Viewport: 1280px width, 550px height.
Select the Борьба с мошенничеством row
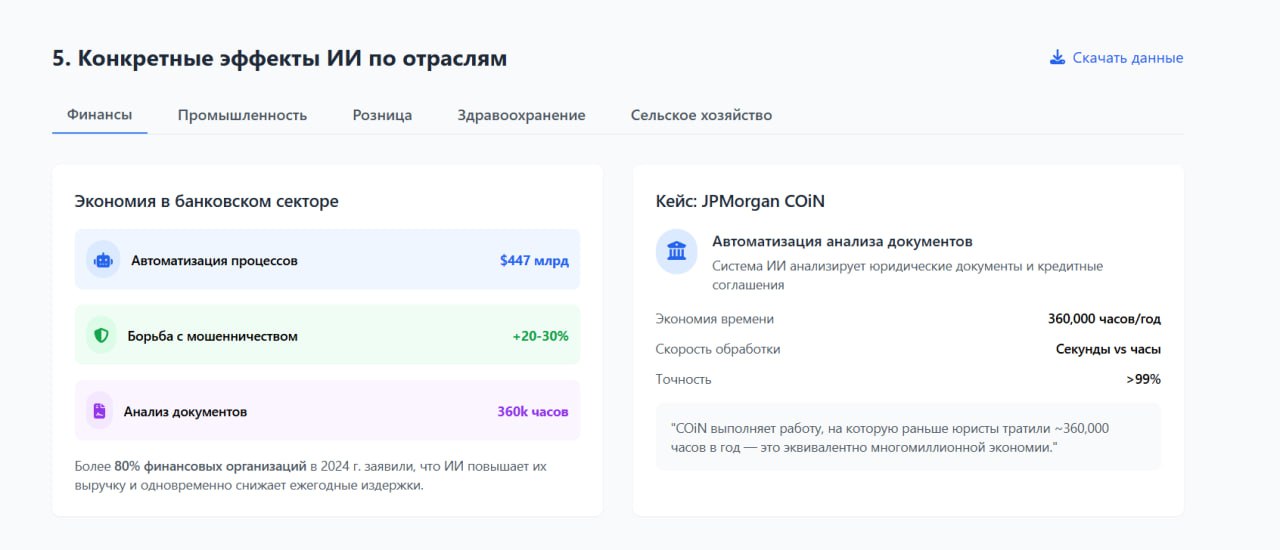(327, 336)
